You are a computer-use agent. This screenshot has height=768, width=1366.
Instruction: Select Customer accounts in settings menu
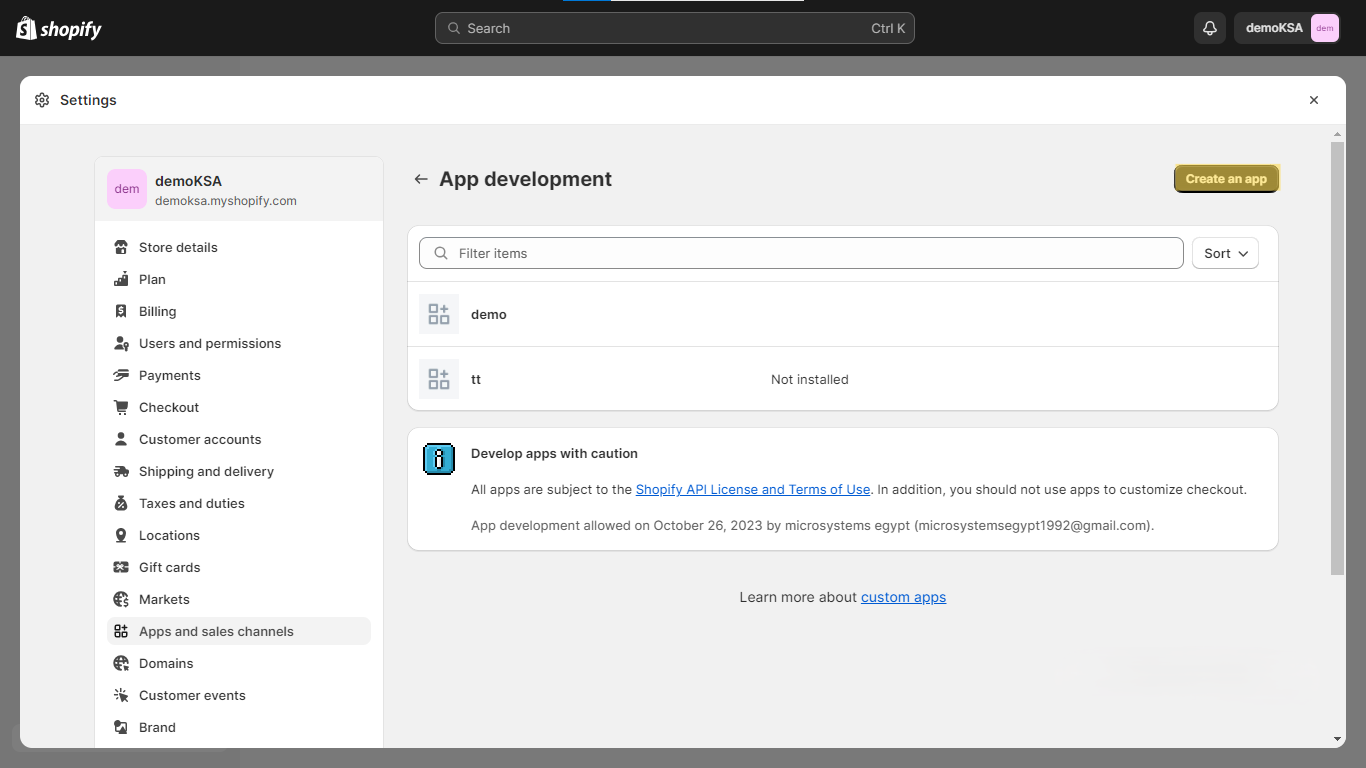click(200, 439)
